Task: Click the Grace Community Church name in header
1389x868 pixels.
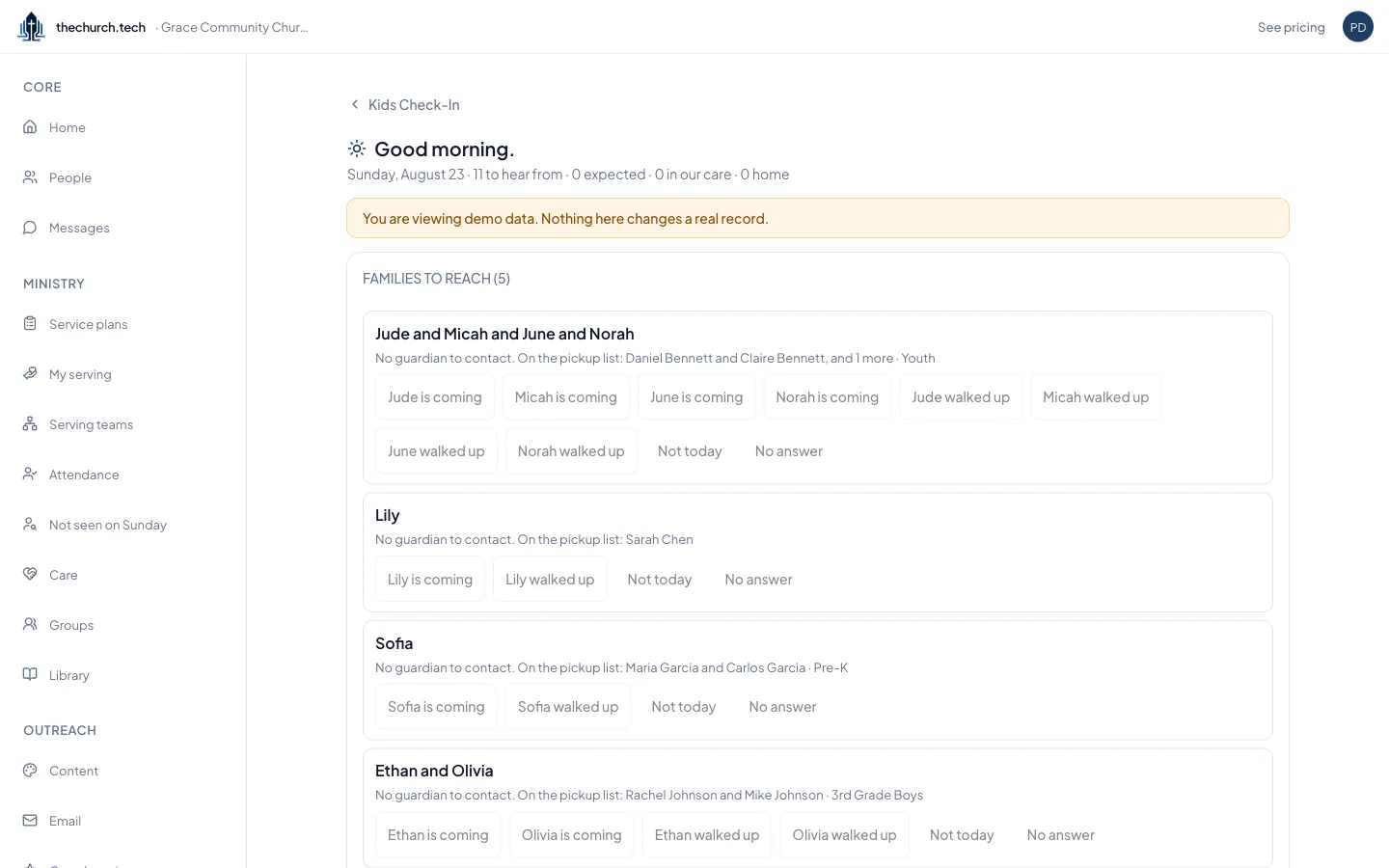Action: (x=234, y=27)
